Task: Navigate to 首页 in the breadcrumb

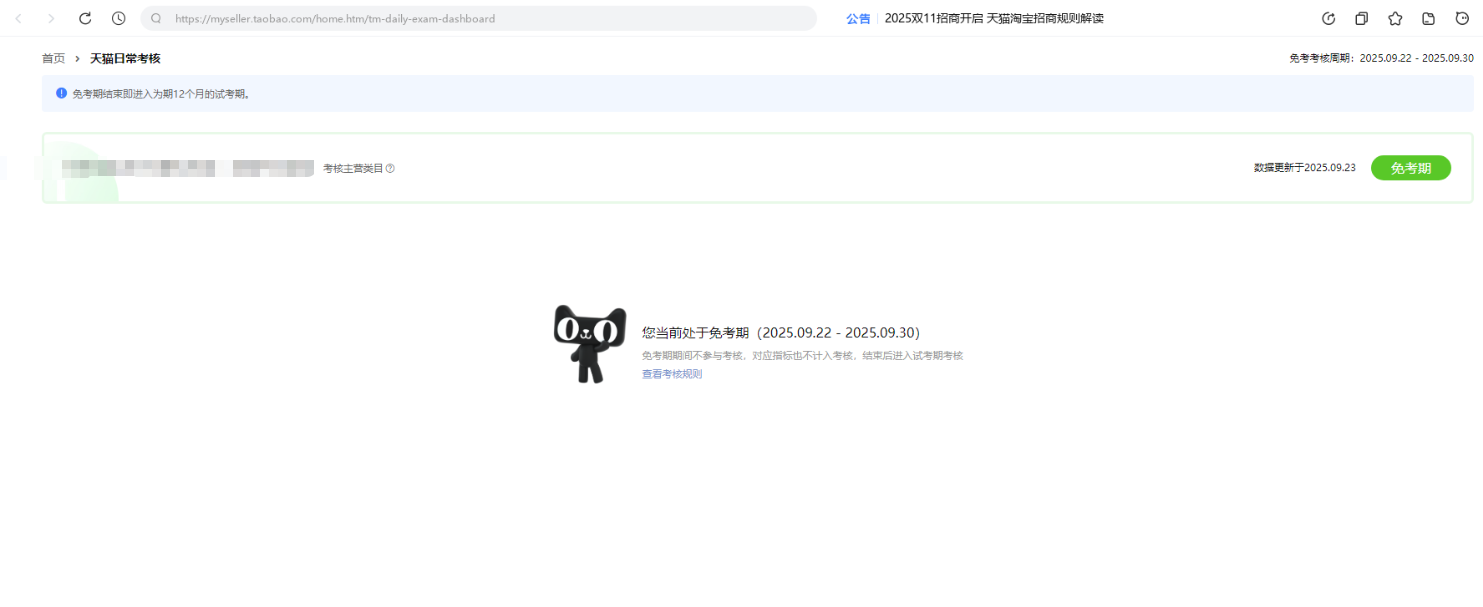Action: (53, 58)
